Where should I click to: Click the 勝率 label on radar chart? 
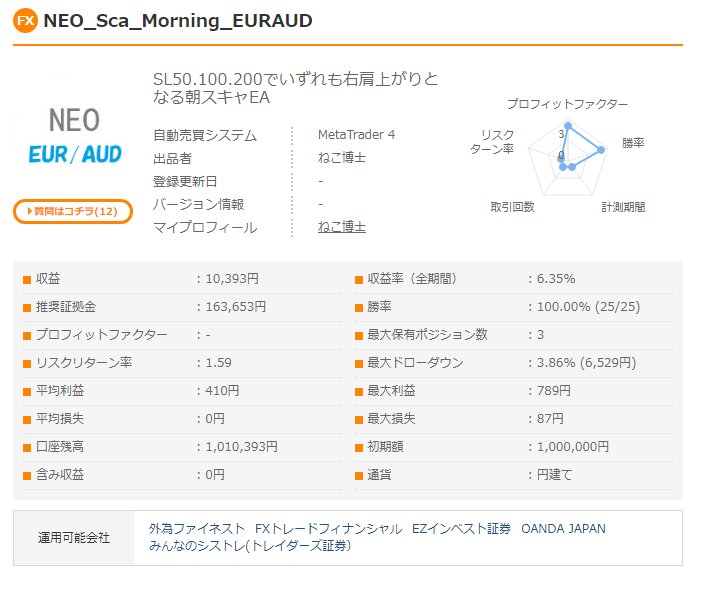pyautogui.click(x=633, y=143)
